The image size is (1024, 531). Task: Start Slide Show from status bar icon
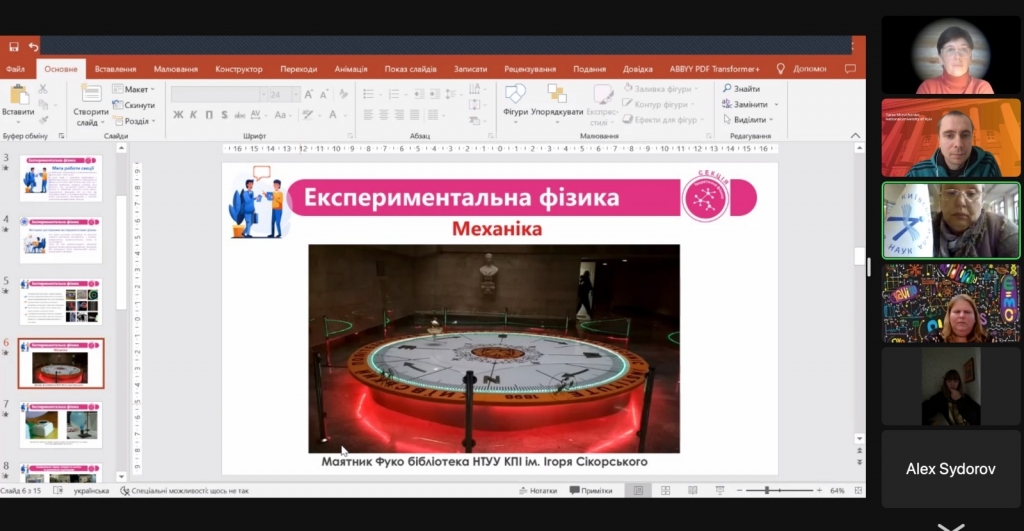click(720, 491)
